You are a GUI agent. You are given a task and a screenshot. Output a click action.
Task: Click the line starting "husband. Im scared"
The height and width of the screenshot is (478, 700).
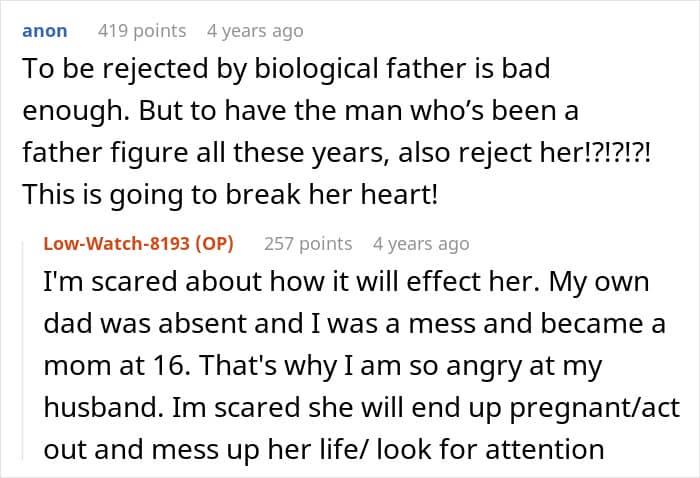point(352,408)
